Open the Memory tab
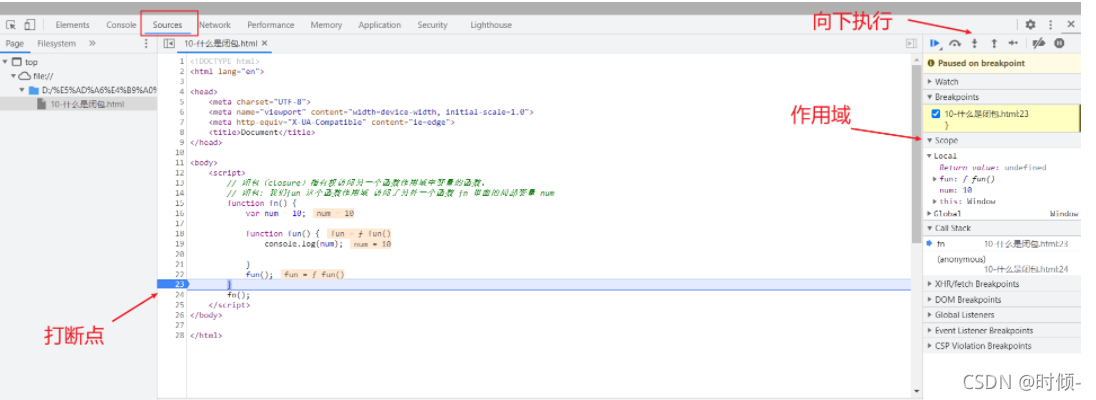Viewport: 1096px width, 400px height. coord(326,24)
